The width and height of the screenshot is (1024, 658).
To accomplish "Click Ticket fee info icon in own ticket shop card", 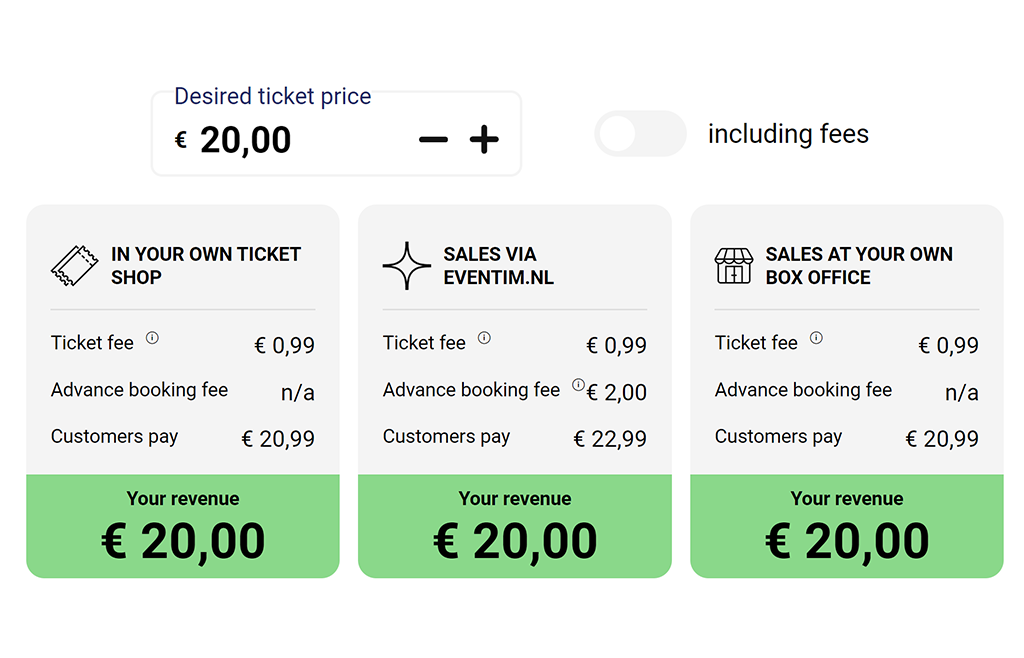I will coord(152,338).
